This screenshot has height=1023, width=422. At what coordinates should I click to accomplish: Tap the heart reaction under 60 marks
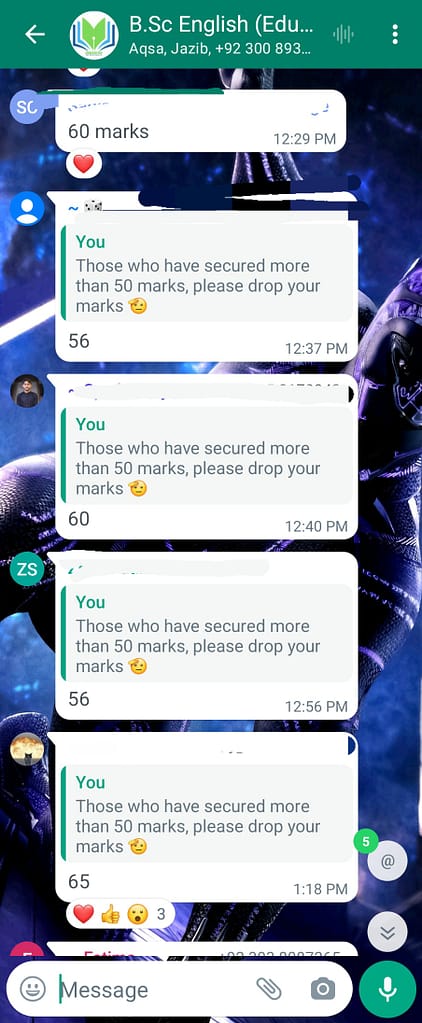tap(83, 164)
